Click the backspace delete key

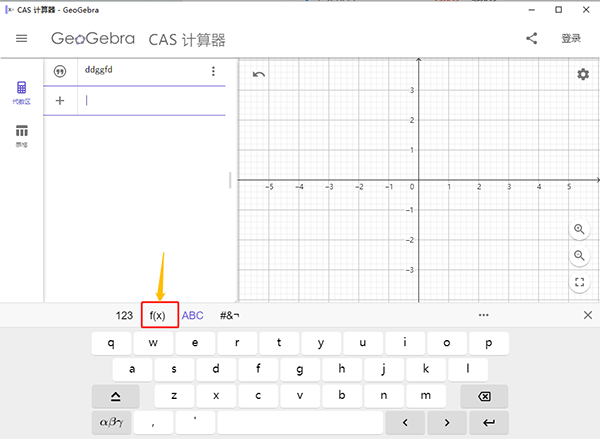click(x=484, y=396)
